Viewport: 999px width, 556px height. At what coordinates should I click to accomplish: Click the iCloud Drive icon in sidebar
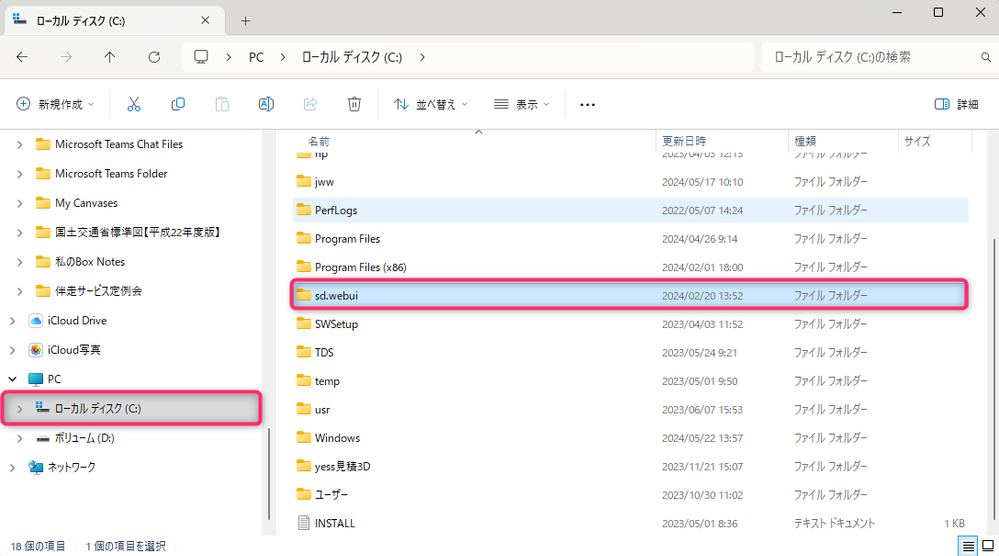(36, 320)
